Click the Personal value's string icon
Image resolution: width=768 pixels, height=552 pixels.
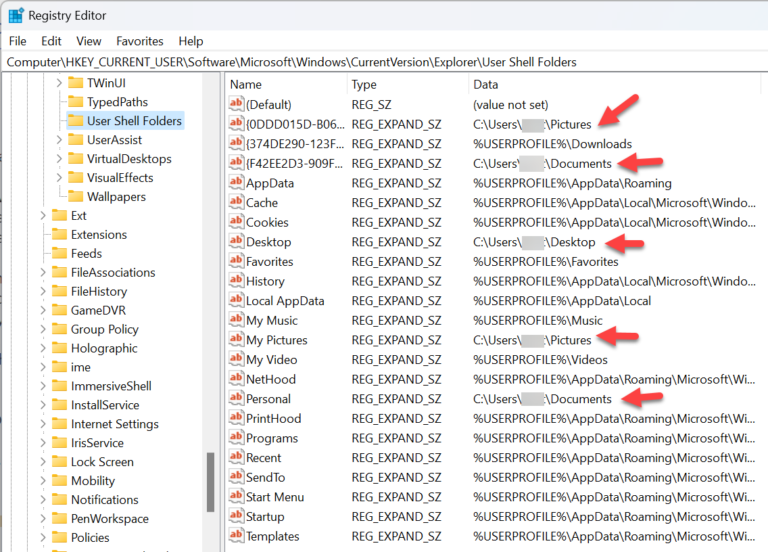(x=237, y=399)
